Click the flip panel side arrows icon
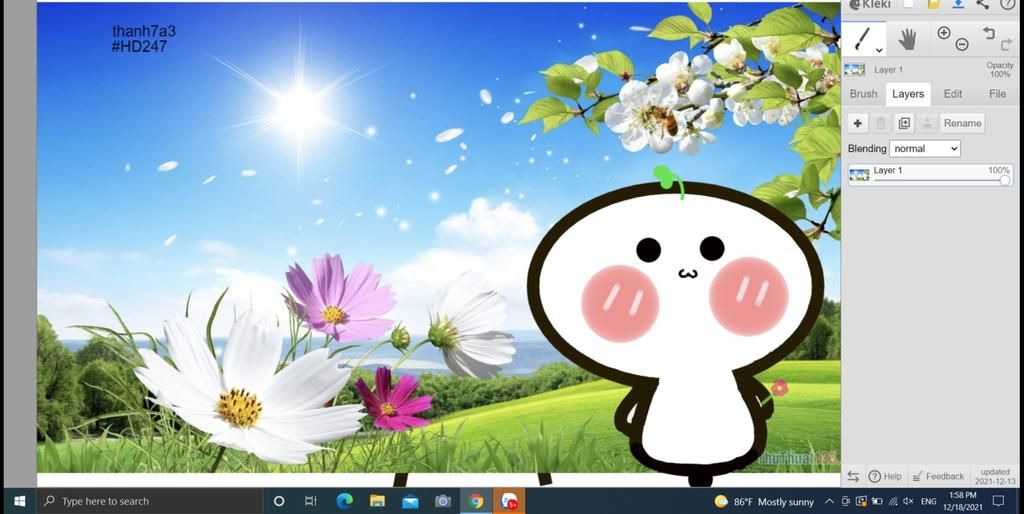 tap(853, 476)
